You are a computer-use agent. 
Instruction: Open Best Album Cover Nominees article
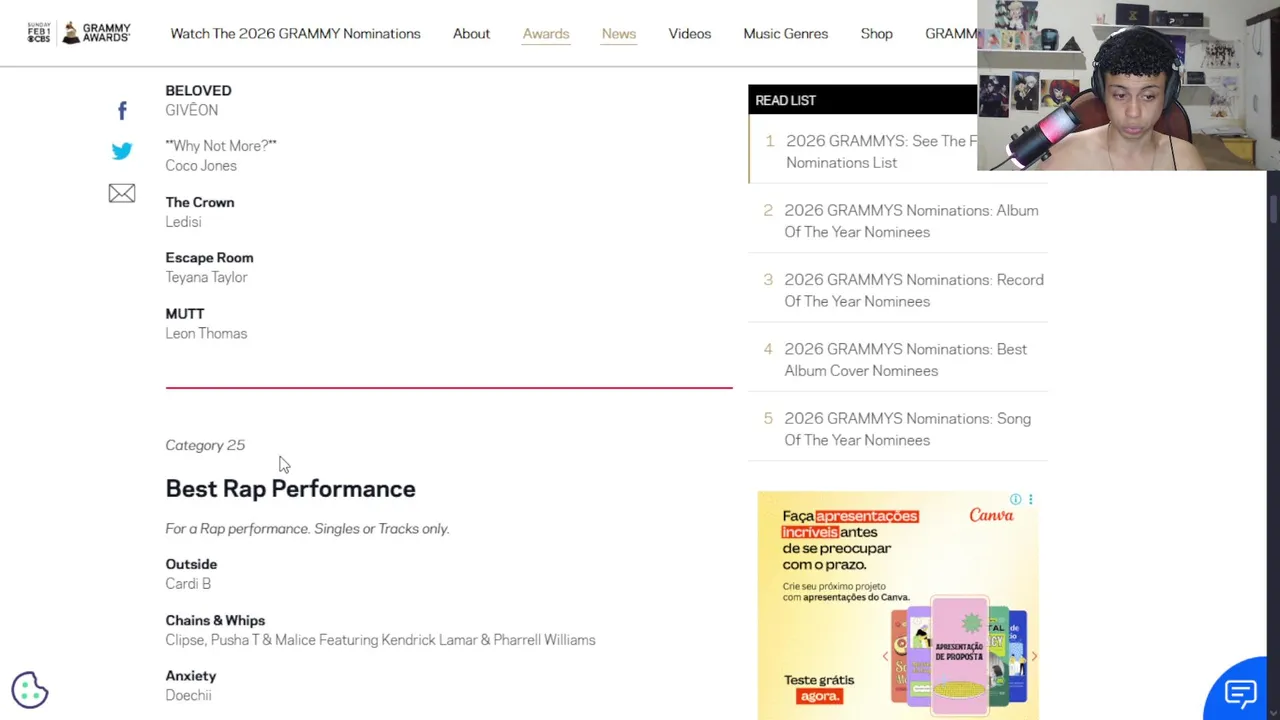905,360
